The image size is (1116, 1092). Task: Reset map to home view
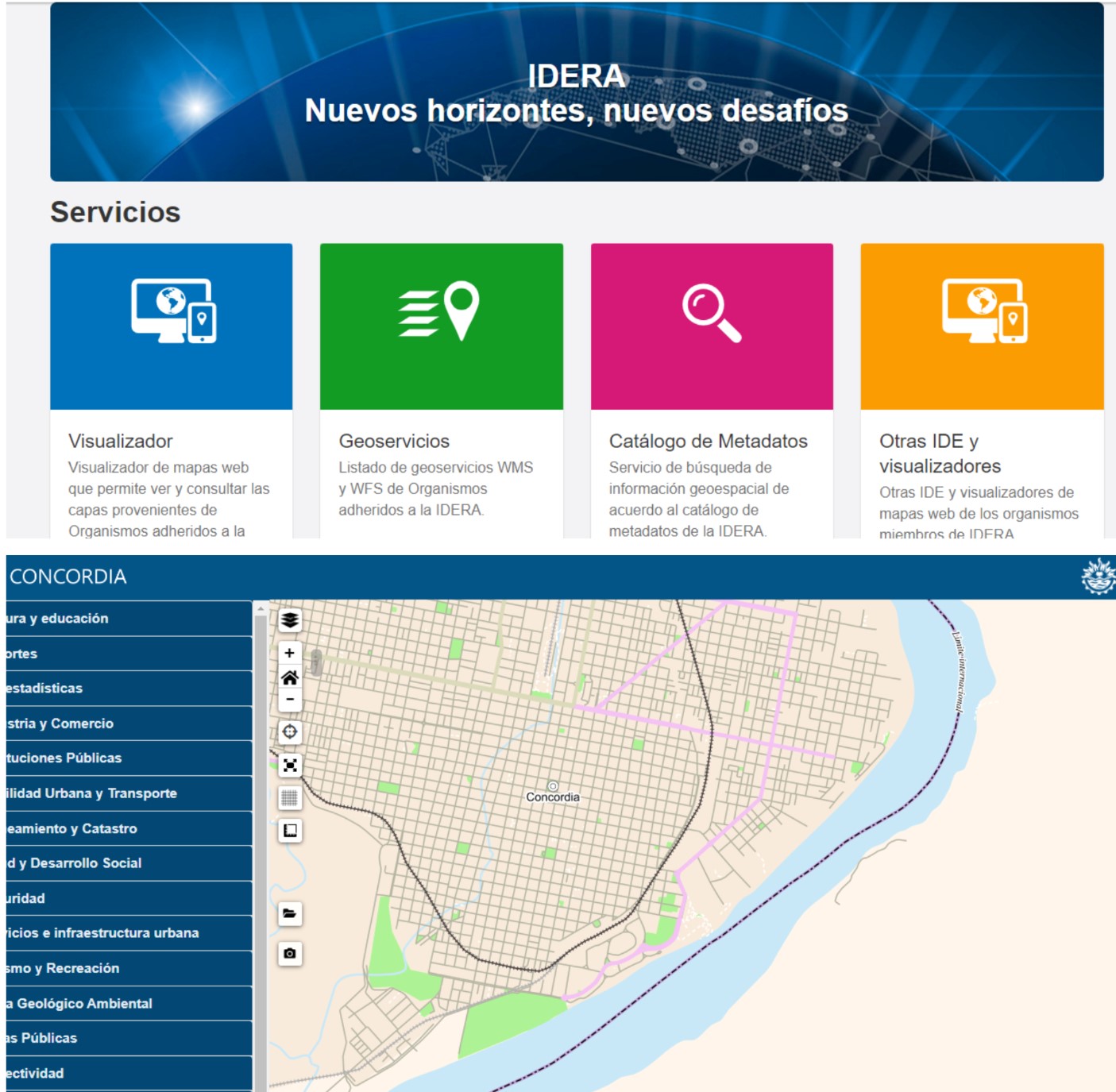290,677
